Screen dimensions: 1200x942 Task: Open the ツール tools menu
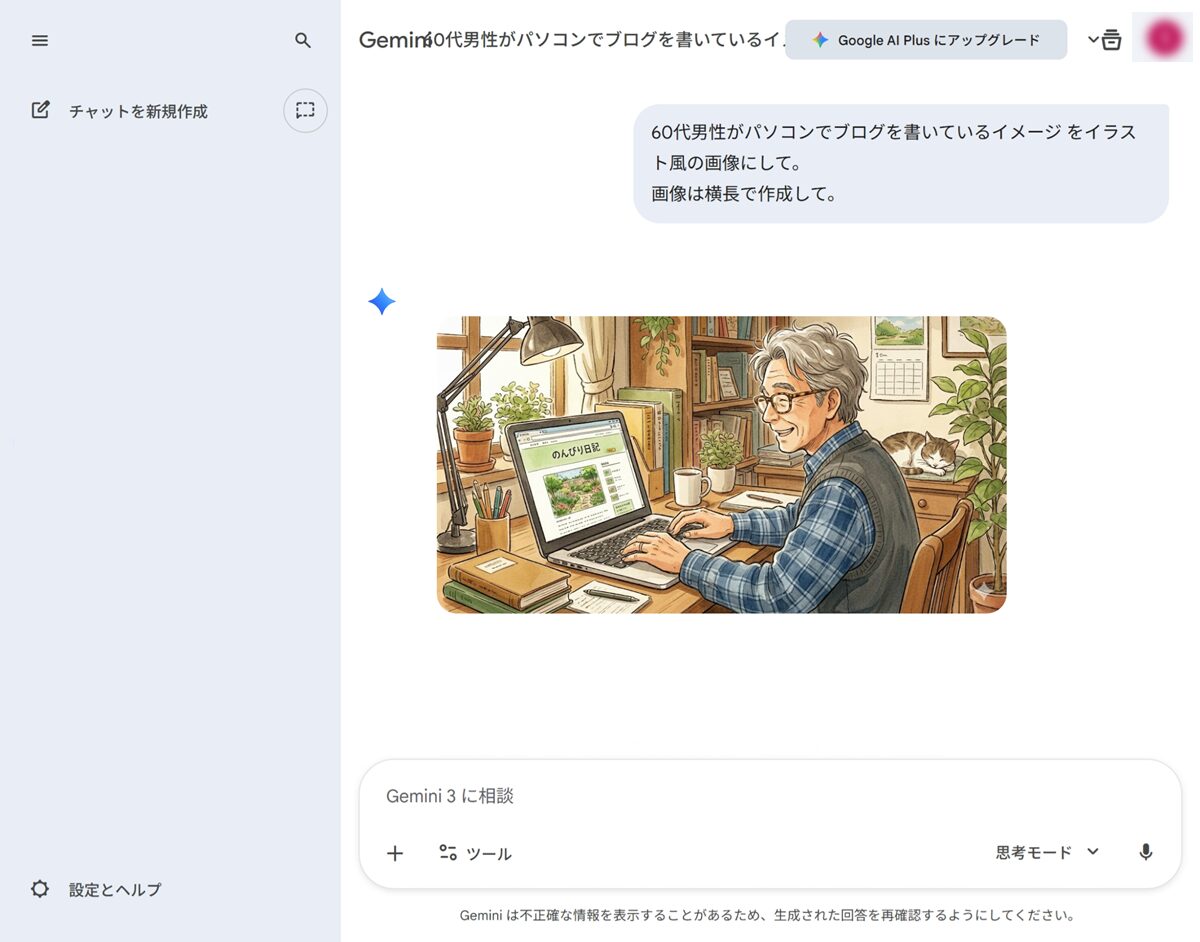475,853
